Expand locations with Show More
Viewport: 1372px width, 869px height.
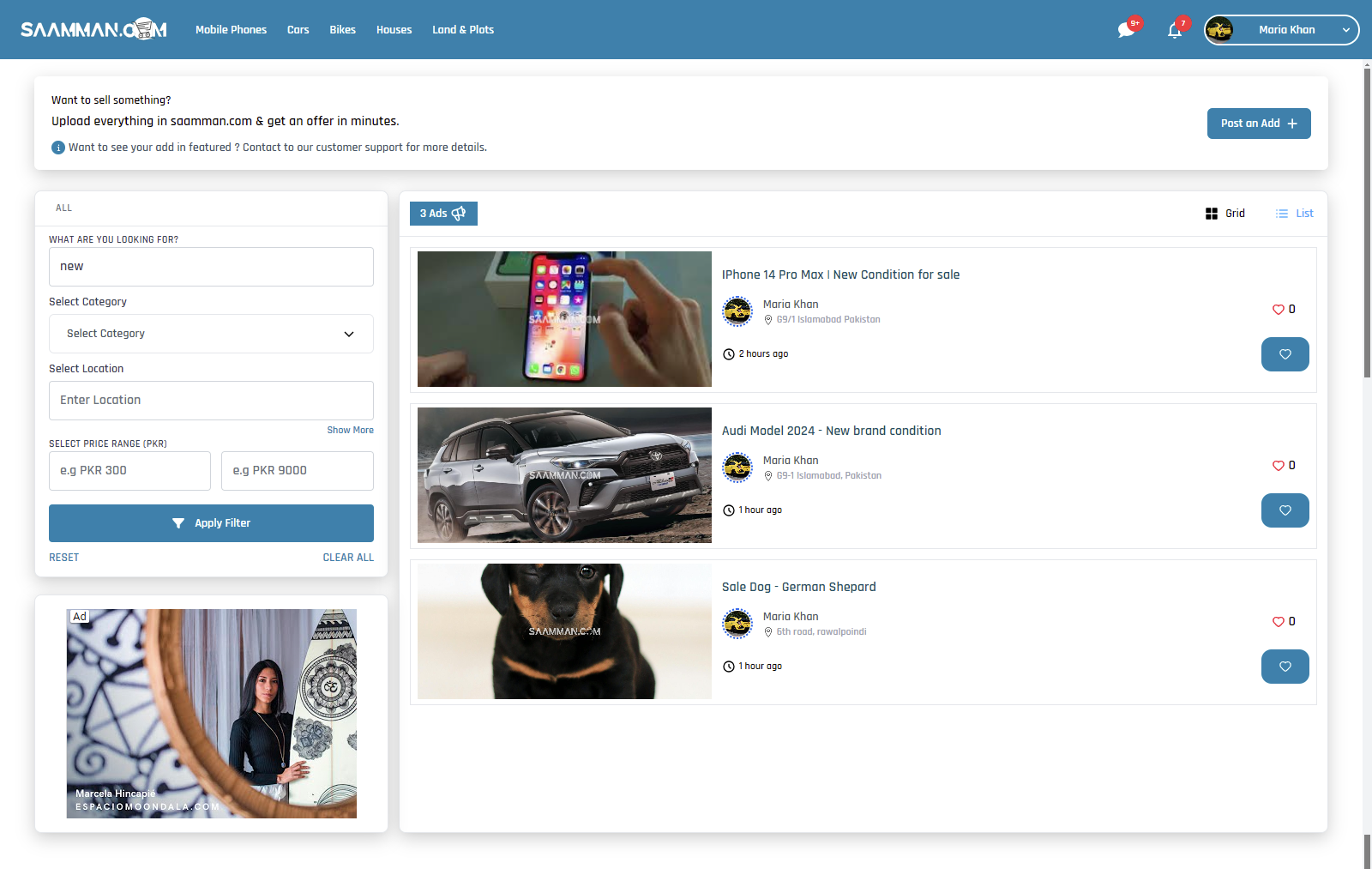pos(350,431)
